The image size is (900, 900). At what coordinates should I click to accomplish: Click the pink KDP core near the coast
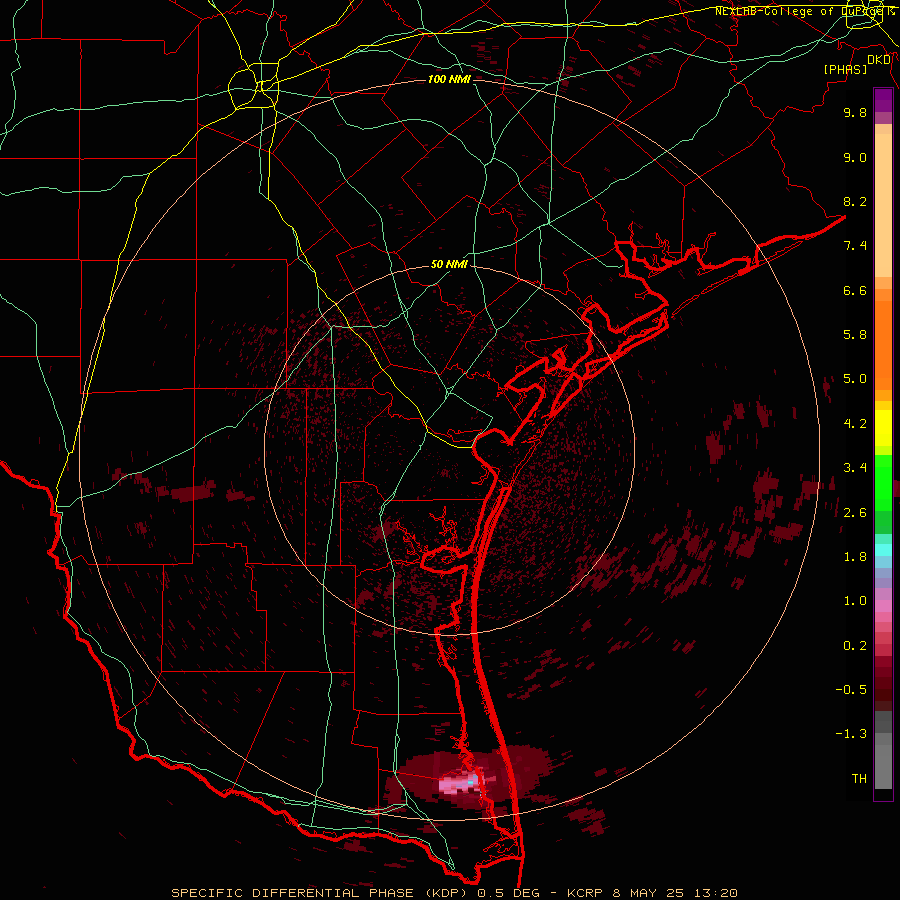[459, 784]
